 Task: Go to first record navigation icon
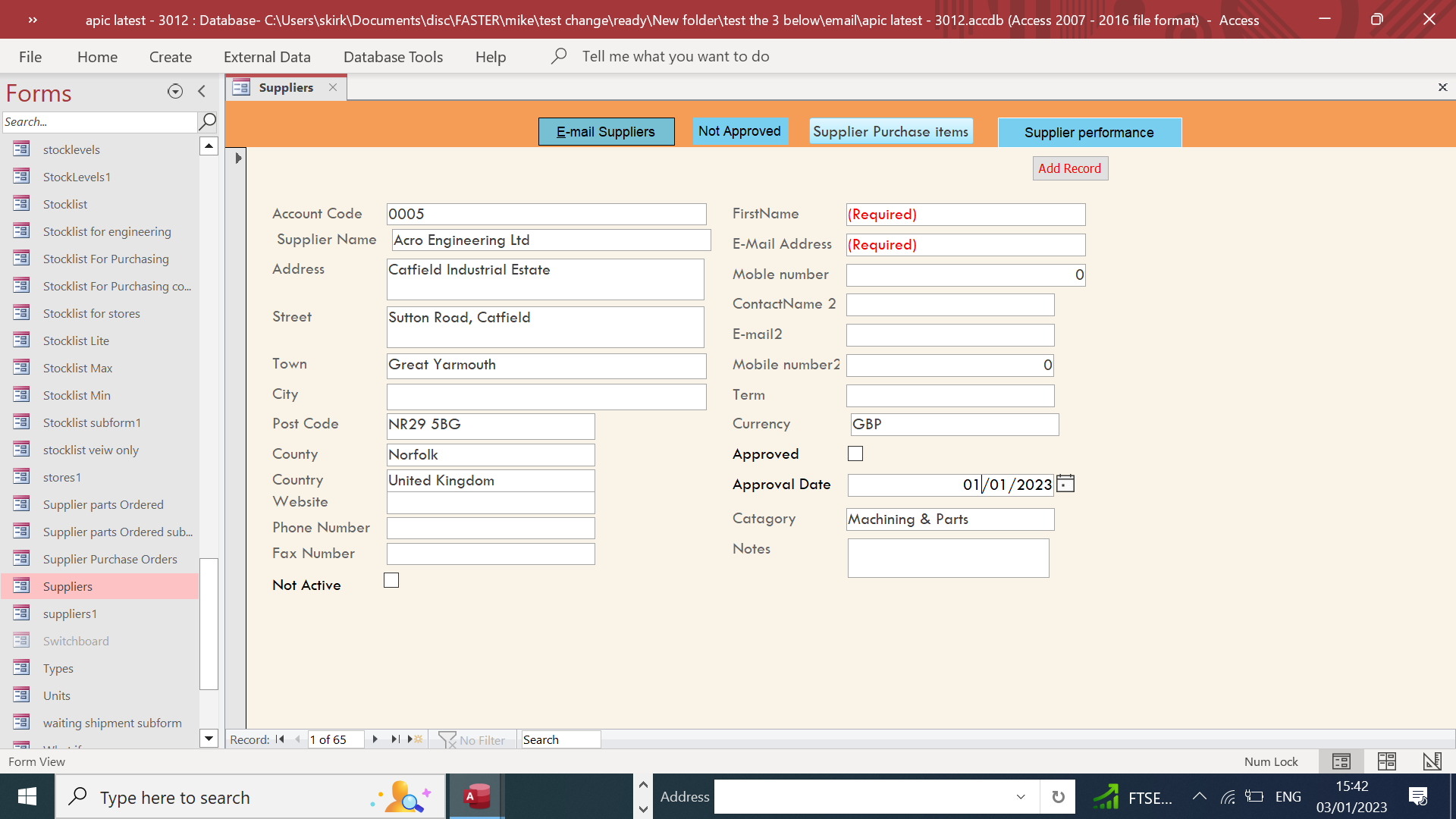coord(280,739)
